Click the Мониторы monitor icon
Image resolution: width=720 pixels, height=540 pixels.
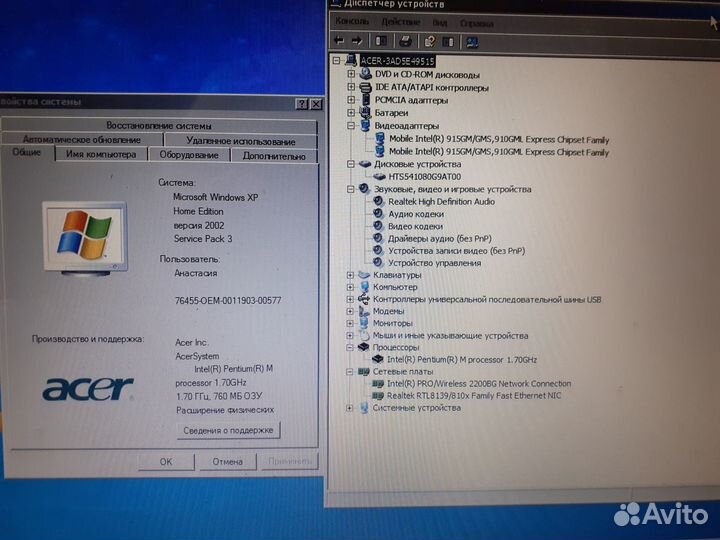click(364, 323)
